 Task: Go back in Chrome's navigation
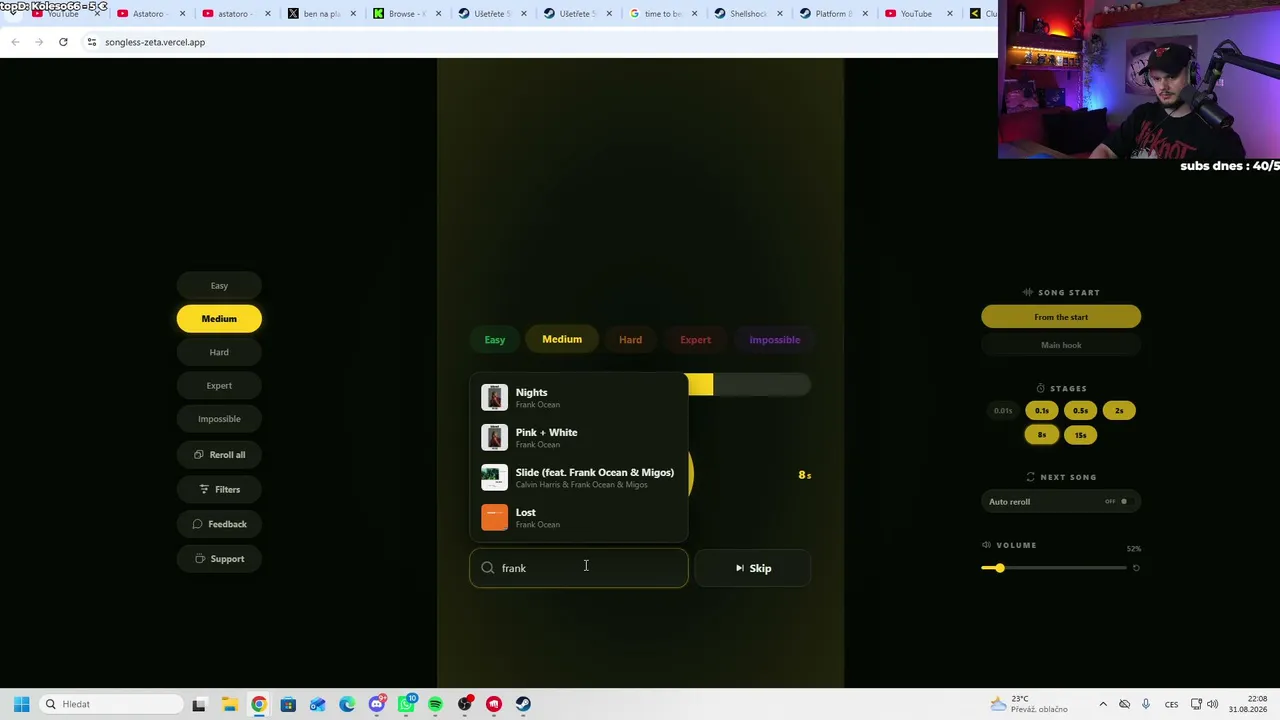pyautogui.click(x=15, y=42)
